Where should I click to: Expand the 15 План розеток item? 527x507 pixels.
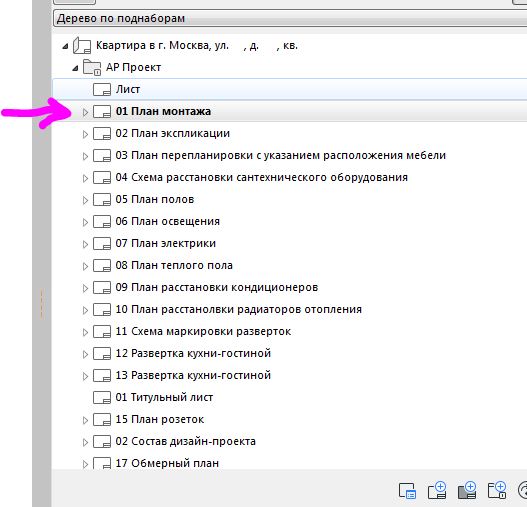85,420
